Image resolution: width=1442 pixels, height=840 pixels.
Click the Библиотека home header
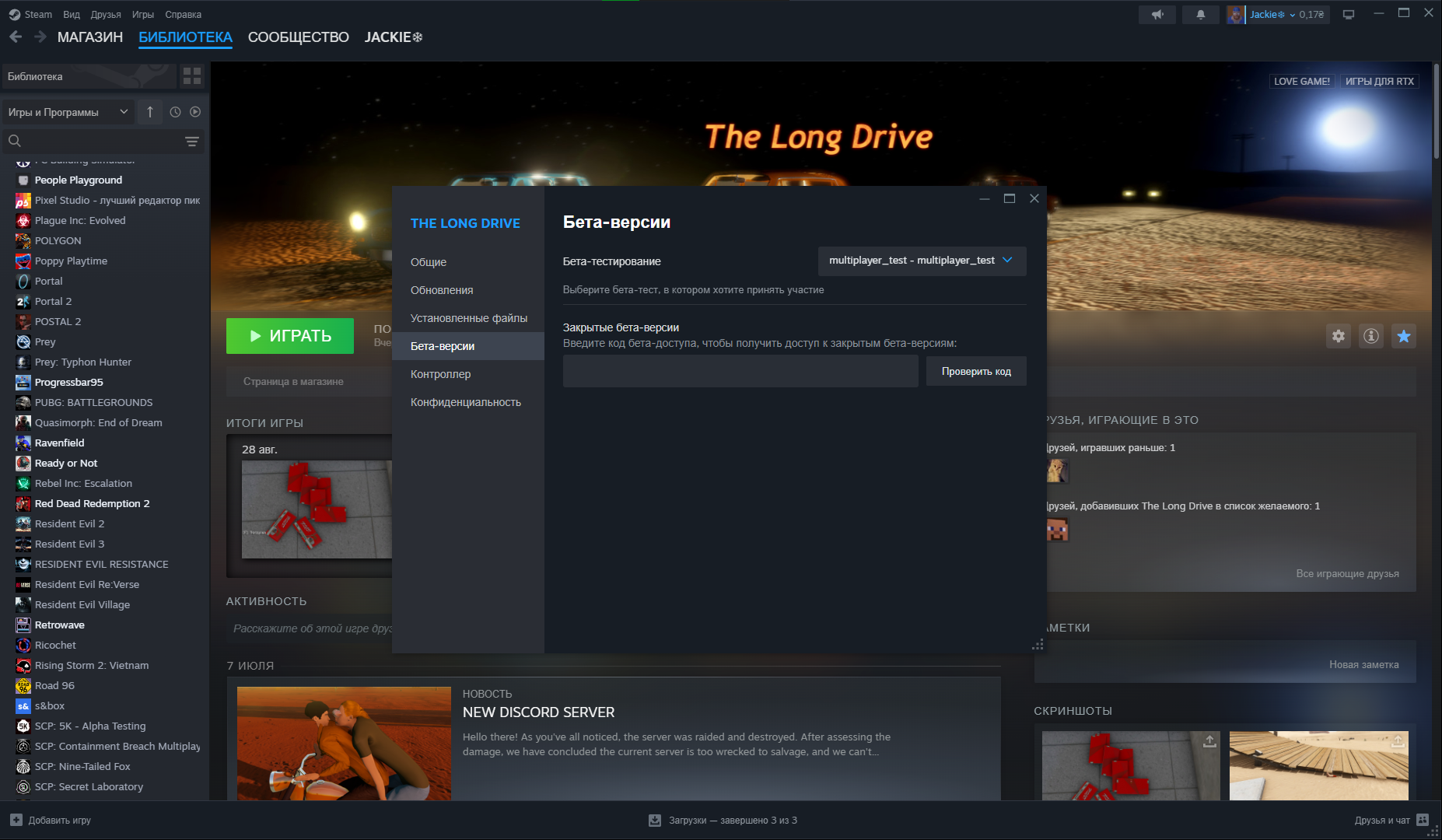click(x=90, y=76)
